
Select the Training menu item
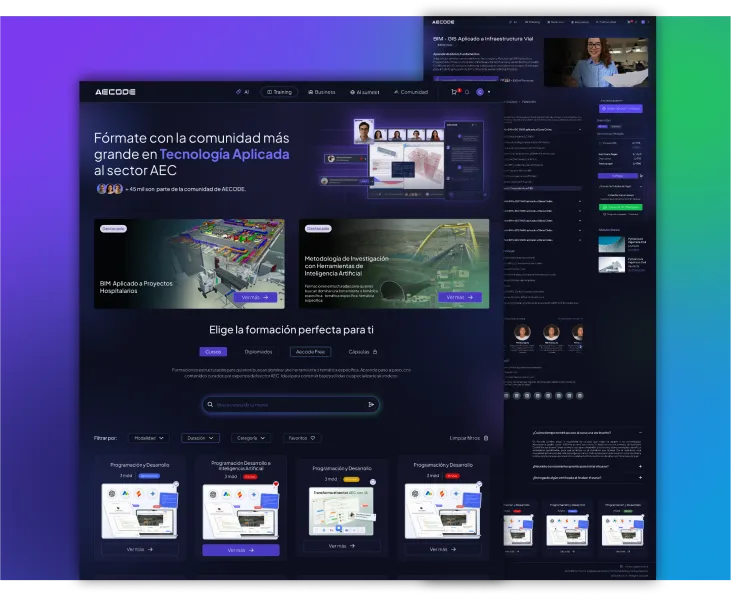(x=279, y=92)
